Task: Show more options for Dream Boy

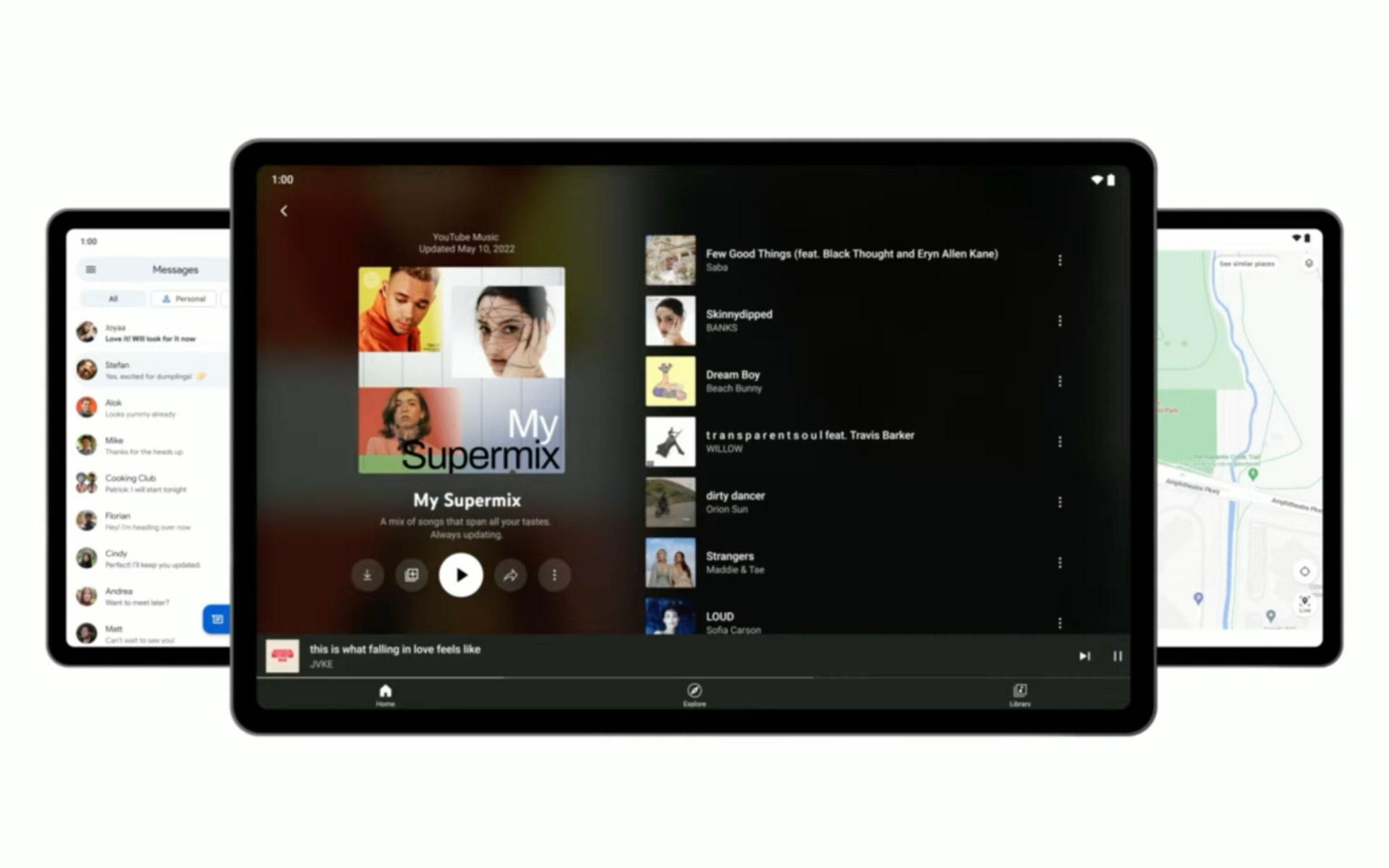Action: [x=1060, y=381]
